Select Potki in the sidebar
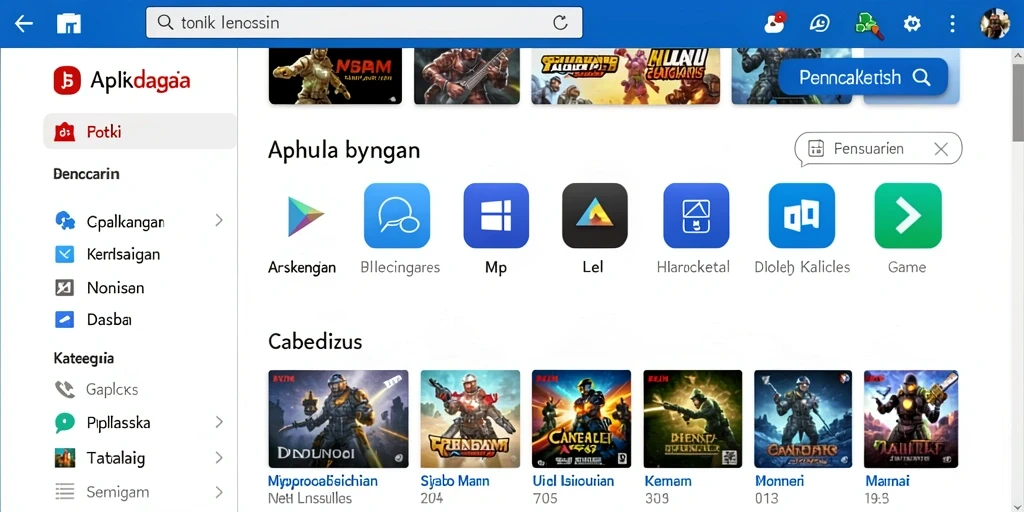1024x512 pixels. (140, 131)
